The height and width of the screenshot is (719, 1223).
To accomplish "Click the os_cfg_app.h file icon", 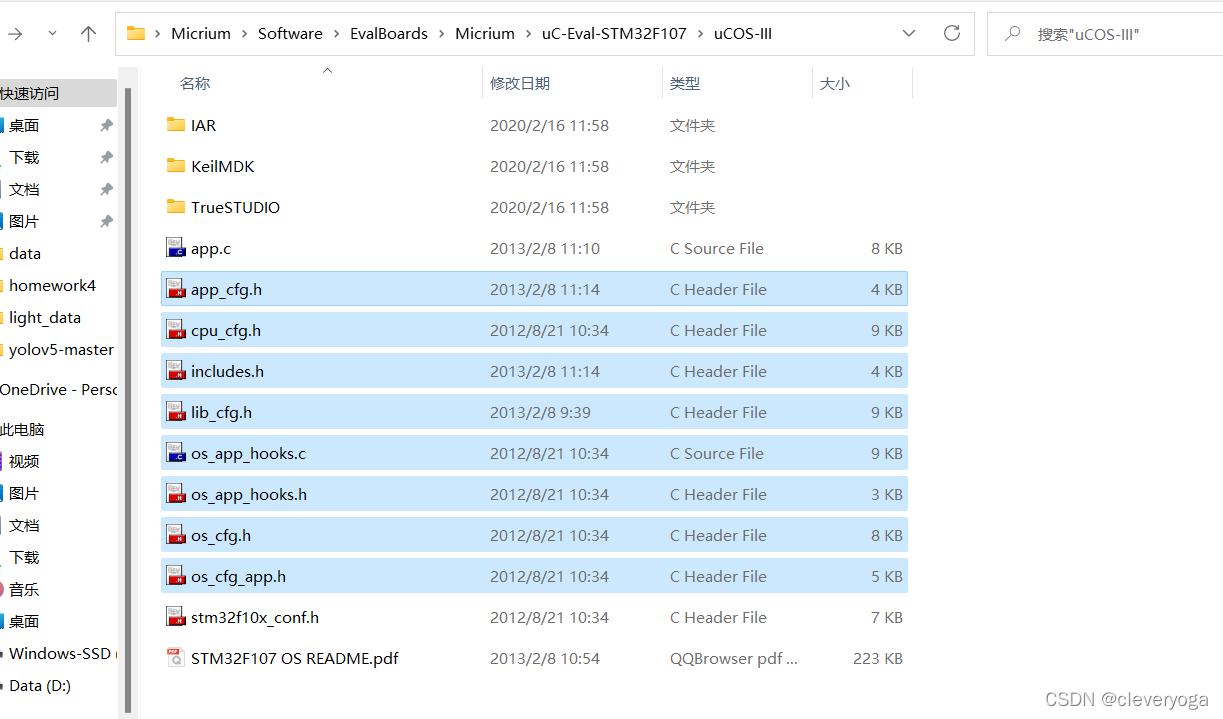I will pos(176,576).
